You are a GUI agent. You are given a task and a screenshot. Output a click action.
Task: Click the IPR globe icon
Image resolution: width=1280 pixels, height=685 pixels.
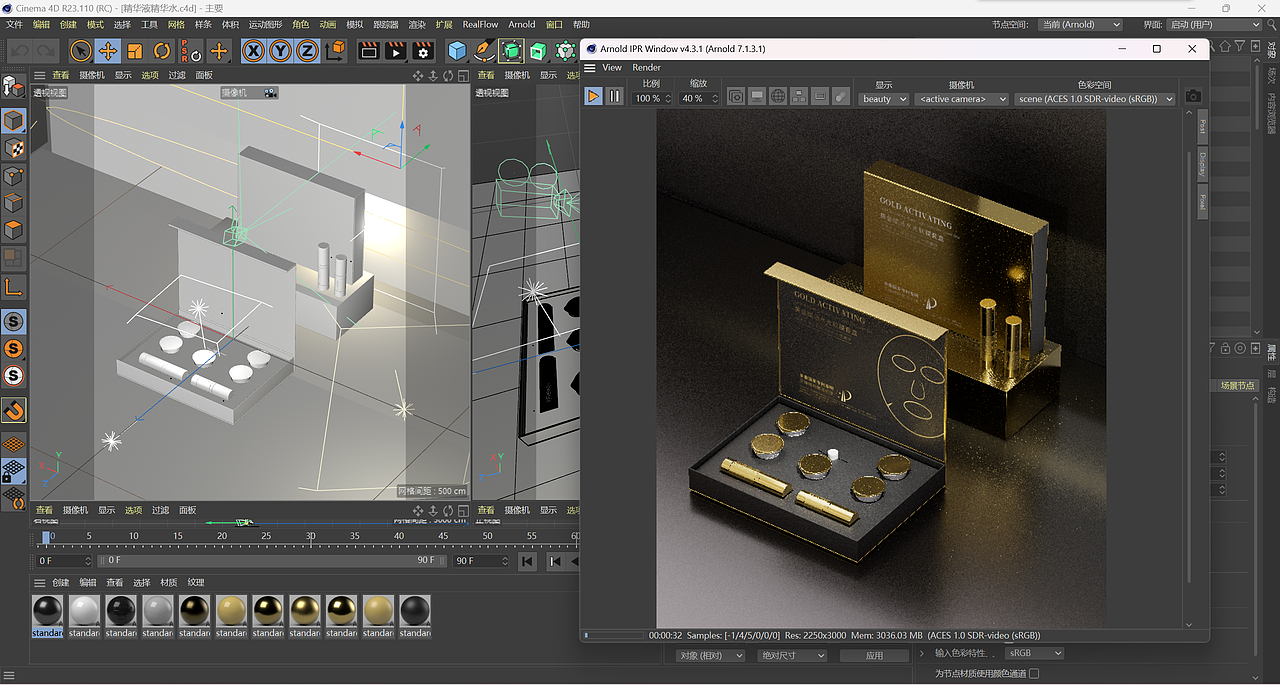pos(778,96)
